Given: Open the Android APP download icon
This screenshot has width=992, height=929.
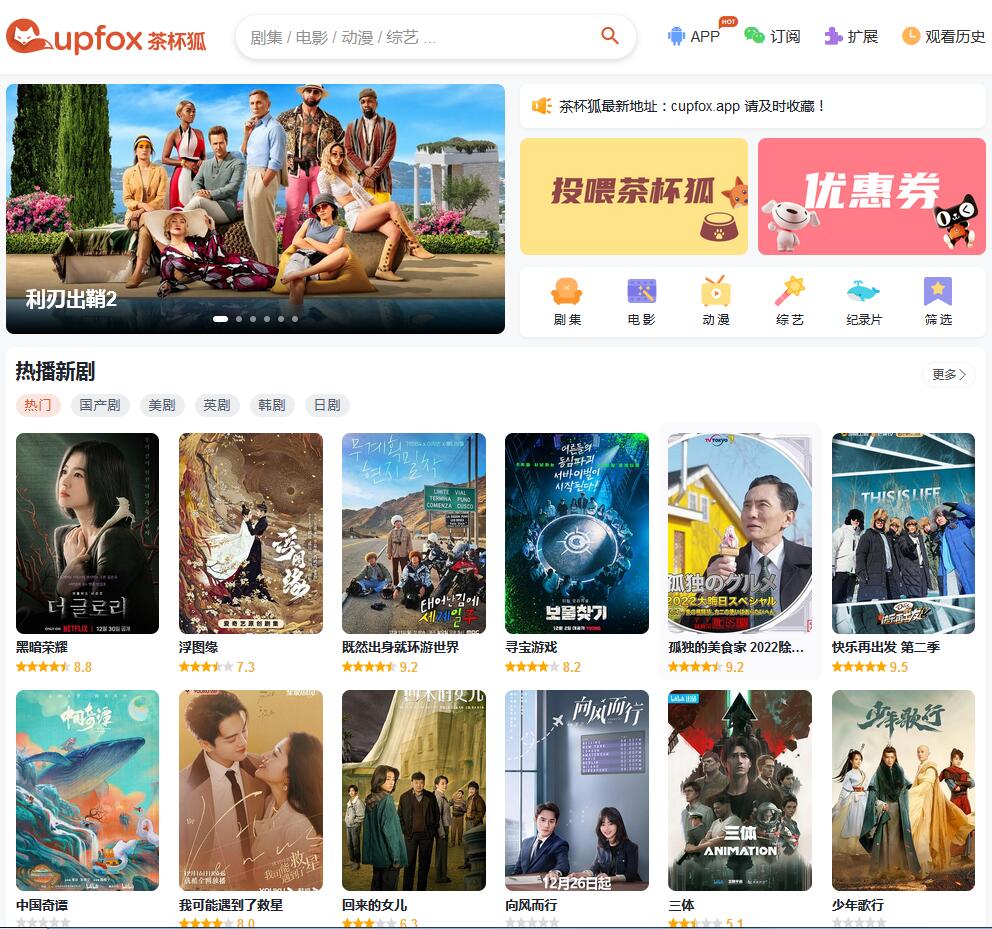Looking at the screenshot, I should (x=677, y=36).
